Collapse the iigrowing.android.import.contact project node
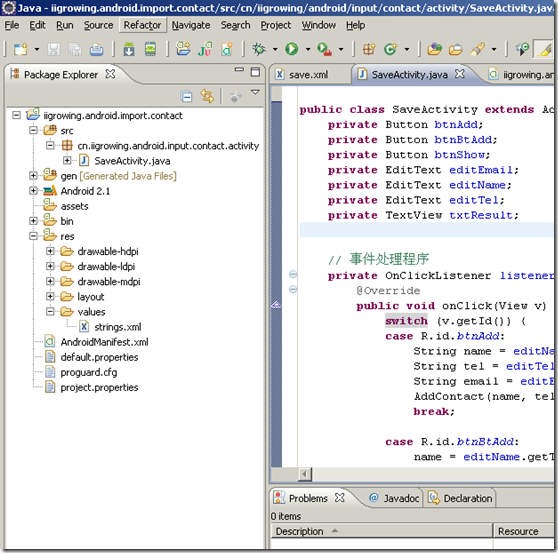 pyautogui.click(x=16, y=115)
